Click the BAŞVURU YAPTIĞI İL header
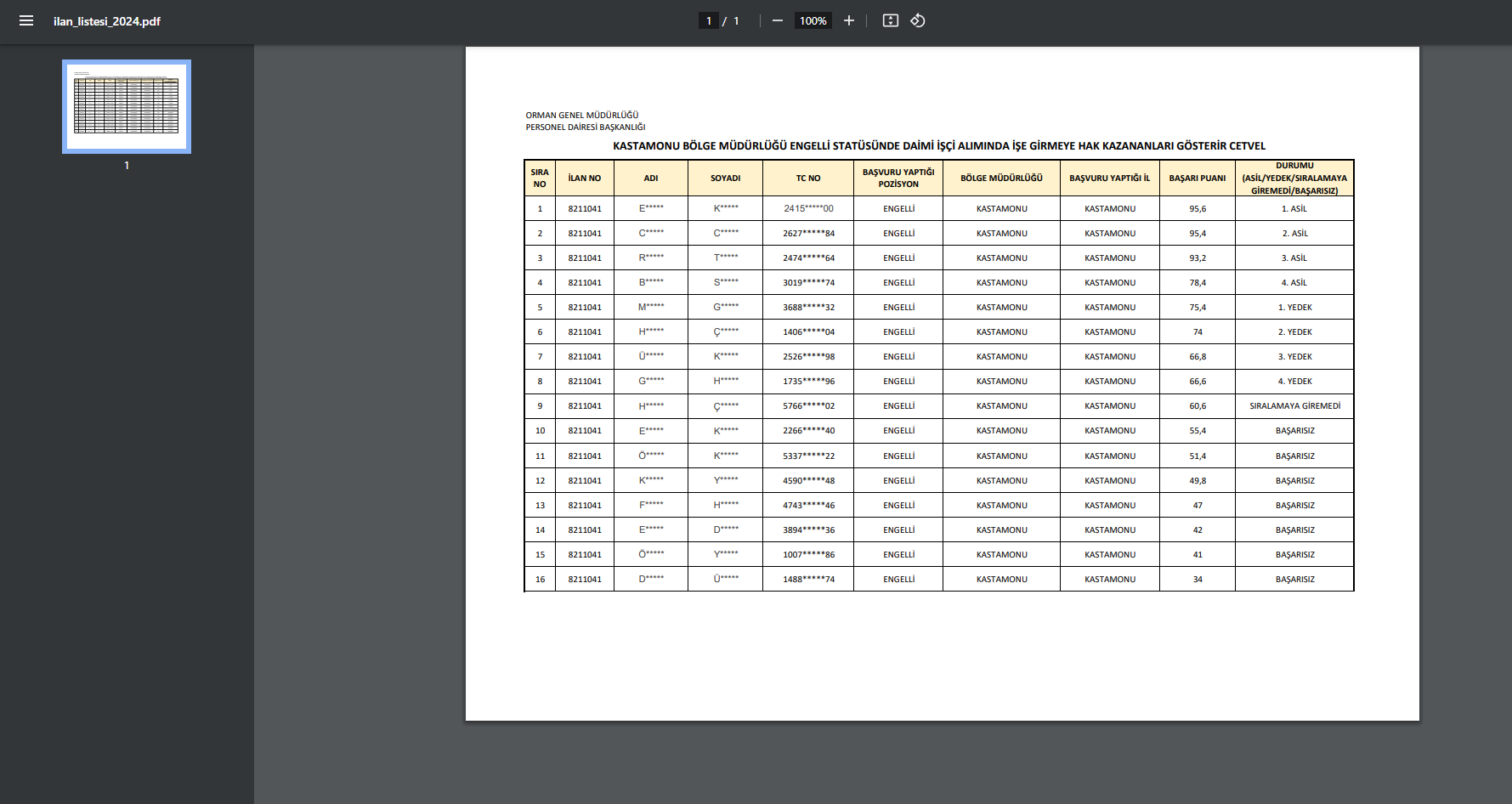1512x804 pixels. pos(1109,178)
